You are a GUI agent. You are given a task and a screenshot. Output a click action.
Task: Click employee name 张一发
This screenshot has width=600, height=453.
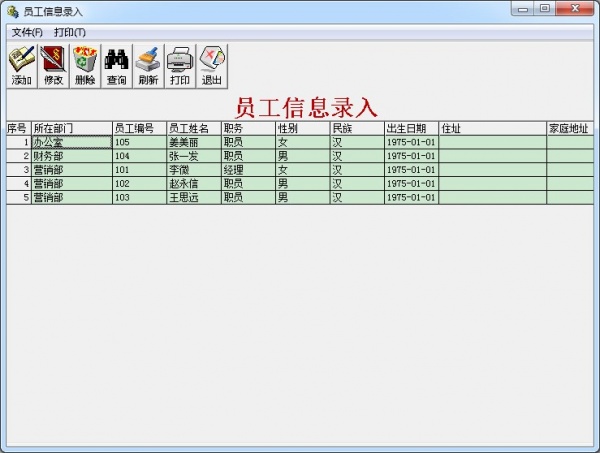(194, 156)
